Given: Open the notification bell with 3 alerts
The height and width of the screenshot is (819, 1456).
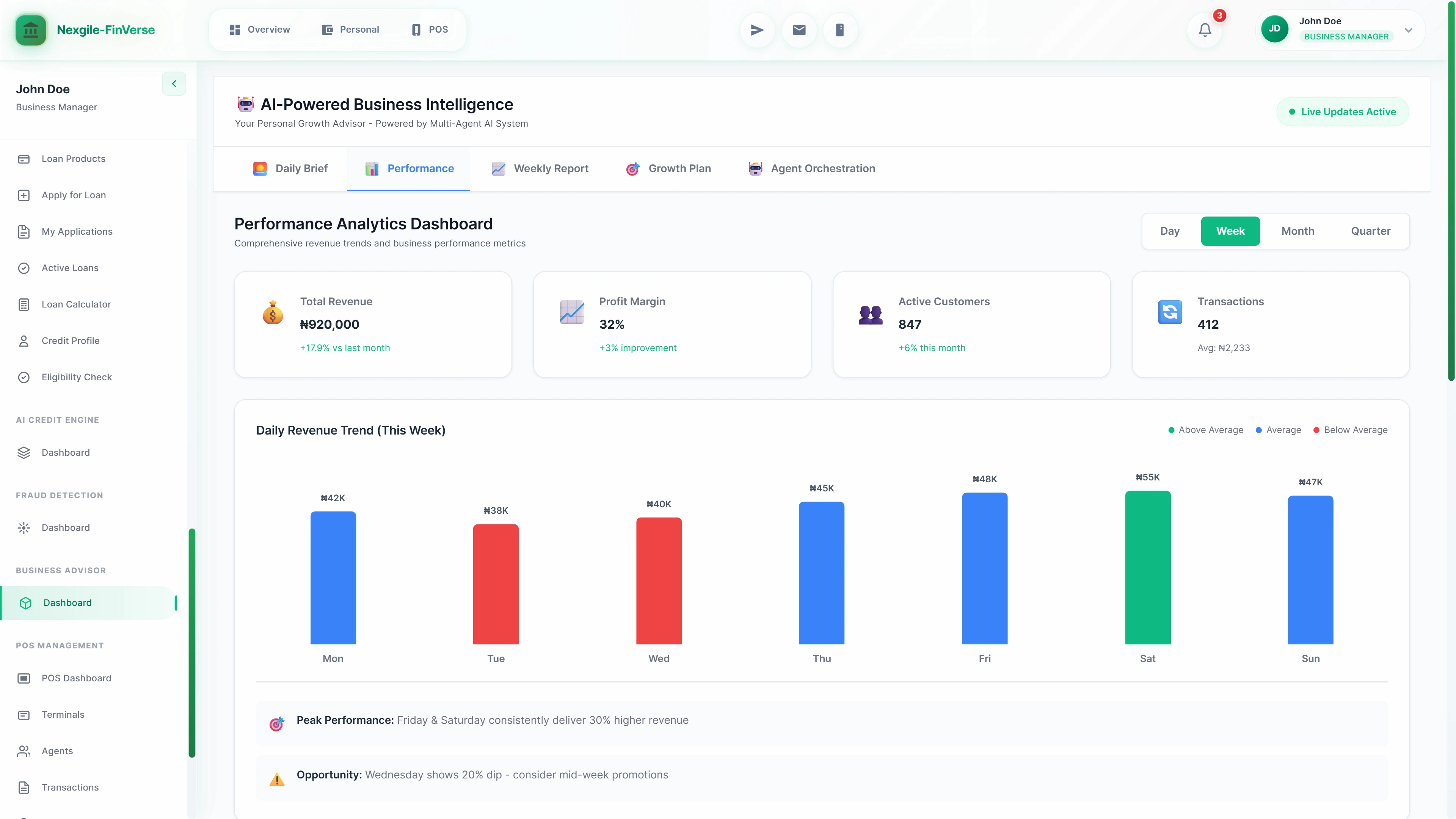Looking at the screenshot, I should coord(1205,30).
